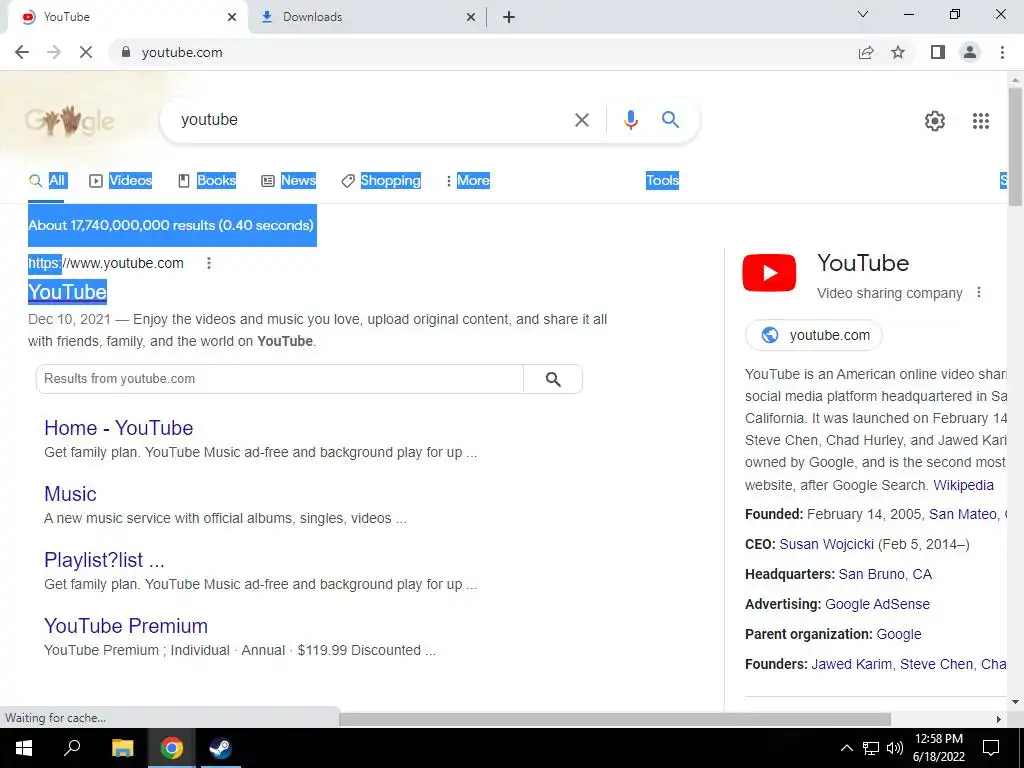The height and width of the screenshot is (768, 1024).
Task: Go back using browser back arrow
Action: coord(22,52)
